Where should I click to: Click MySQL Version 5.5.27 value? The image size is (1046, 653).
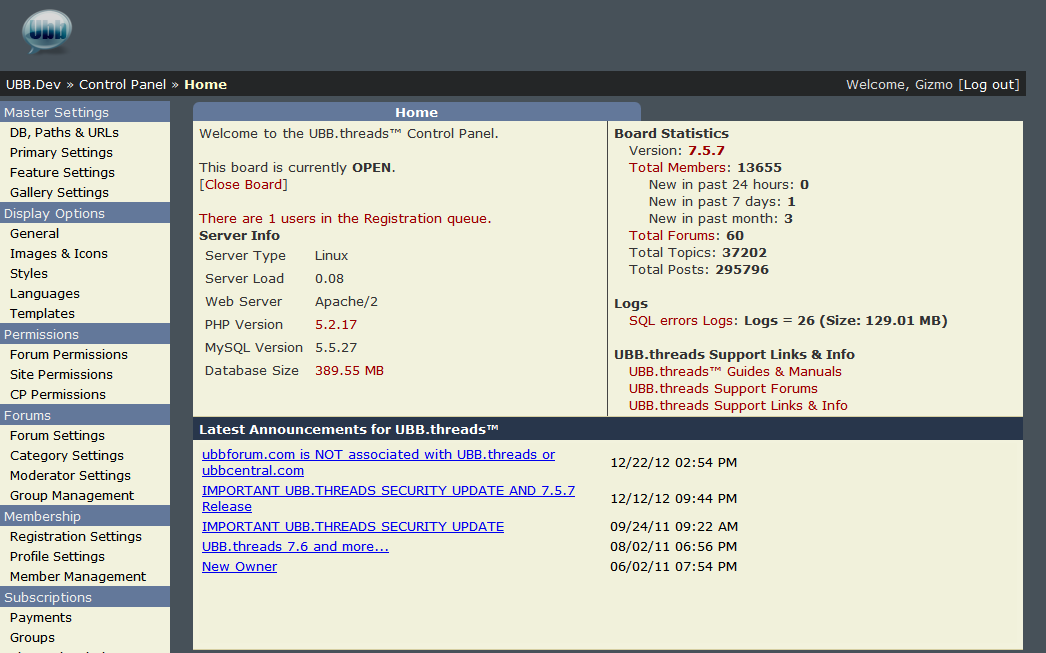(x=336, y=348)
